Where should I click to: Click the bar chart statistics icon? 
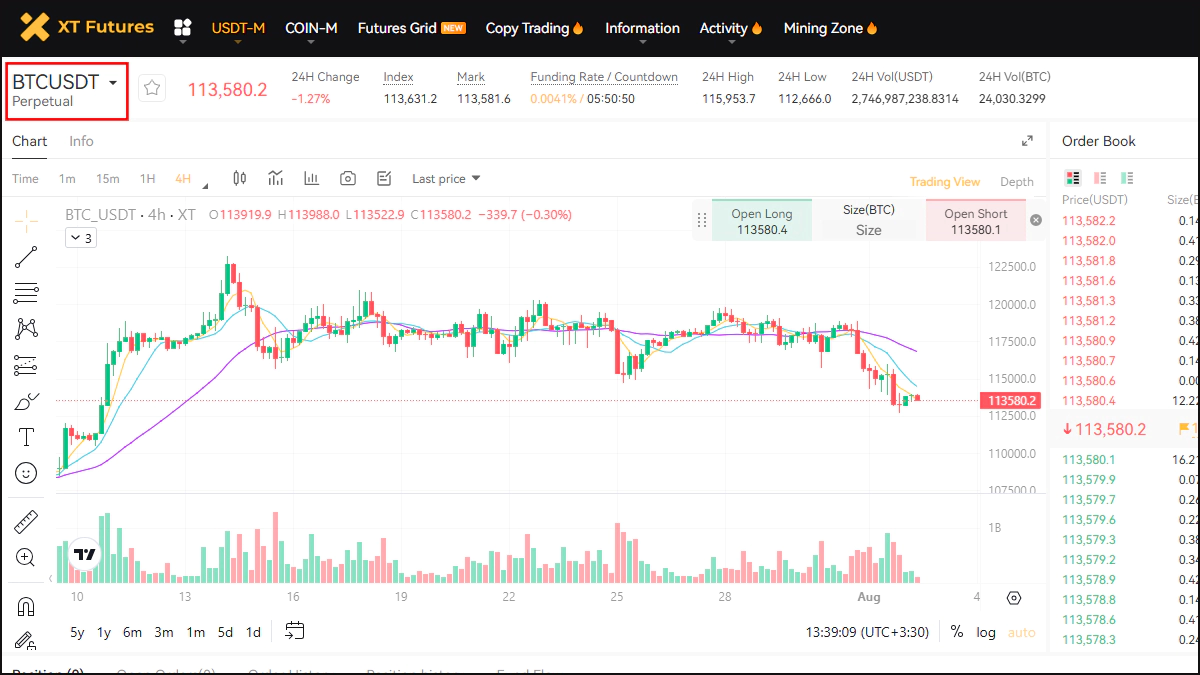(x=311, y=178)
